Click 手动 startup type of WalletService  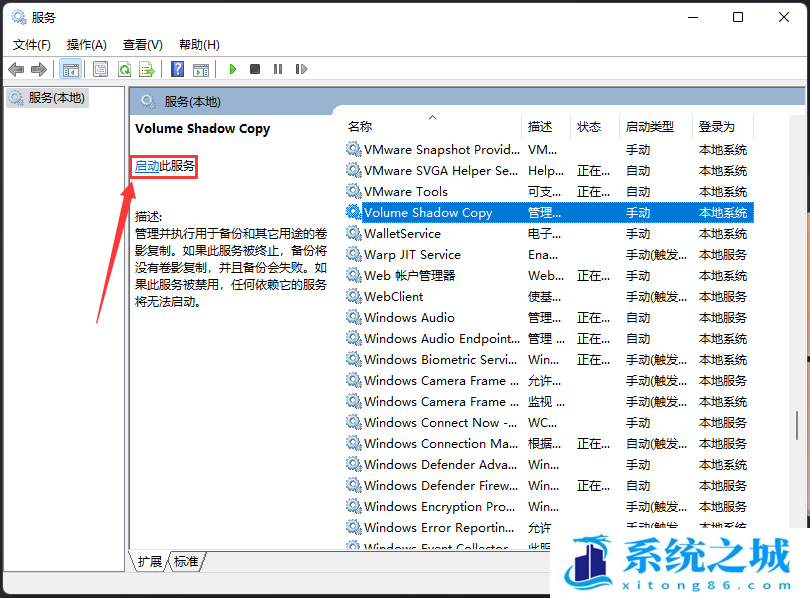point(638,233)
